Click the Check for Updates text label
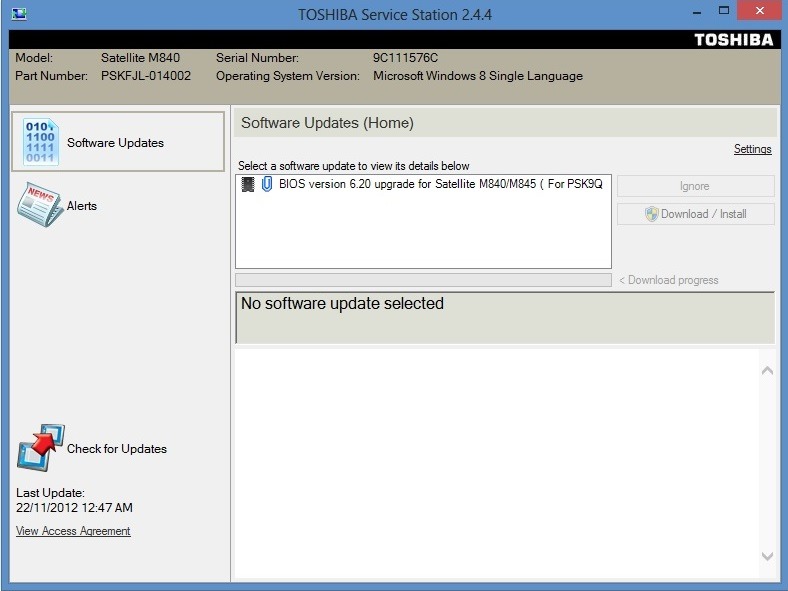Viewport: 788px width, 591px height. coord(117,449)
